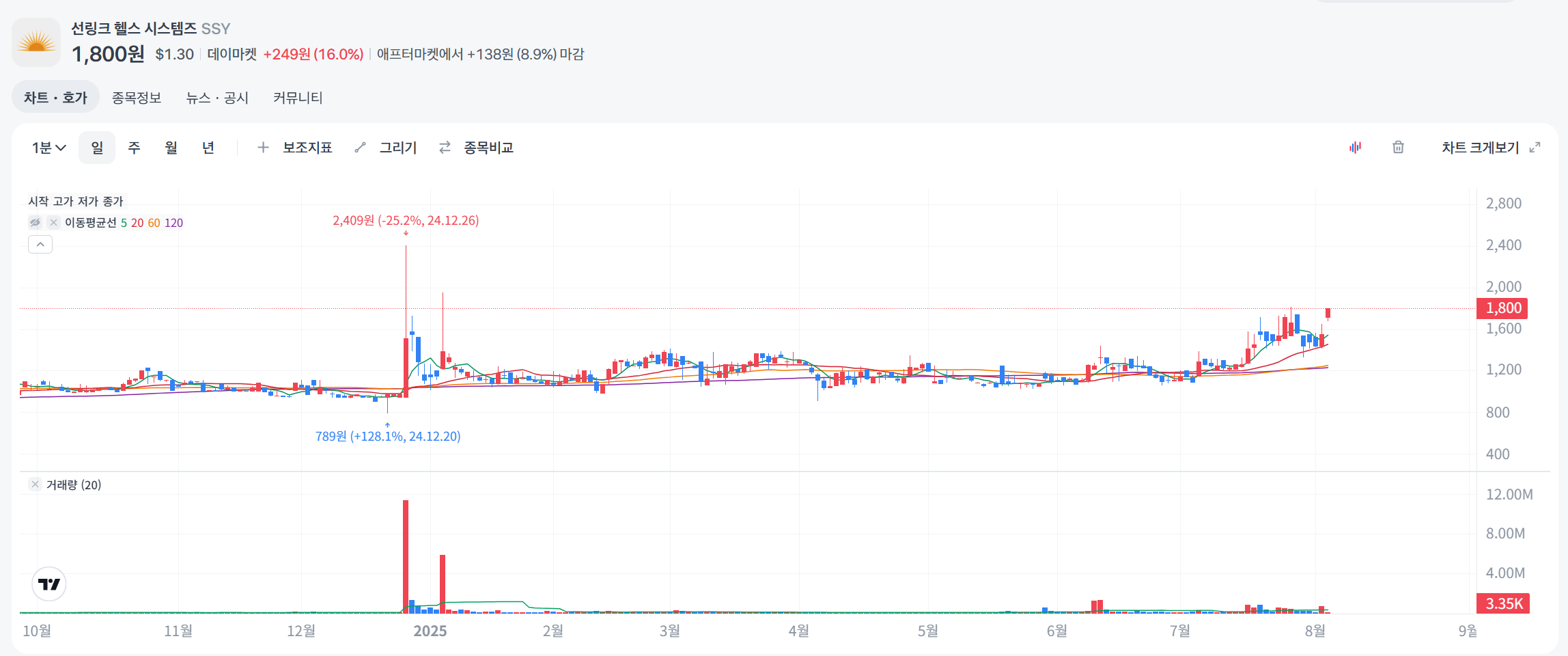
Task: Click the 8월 label on time axis
Action: coord(1315,631)
